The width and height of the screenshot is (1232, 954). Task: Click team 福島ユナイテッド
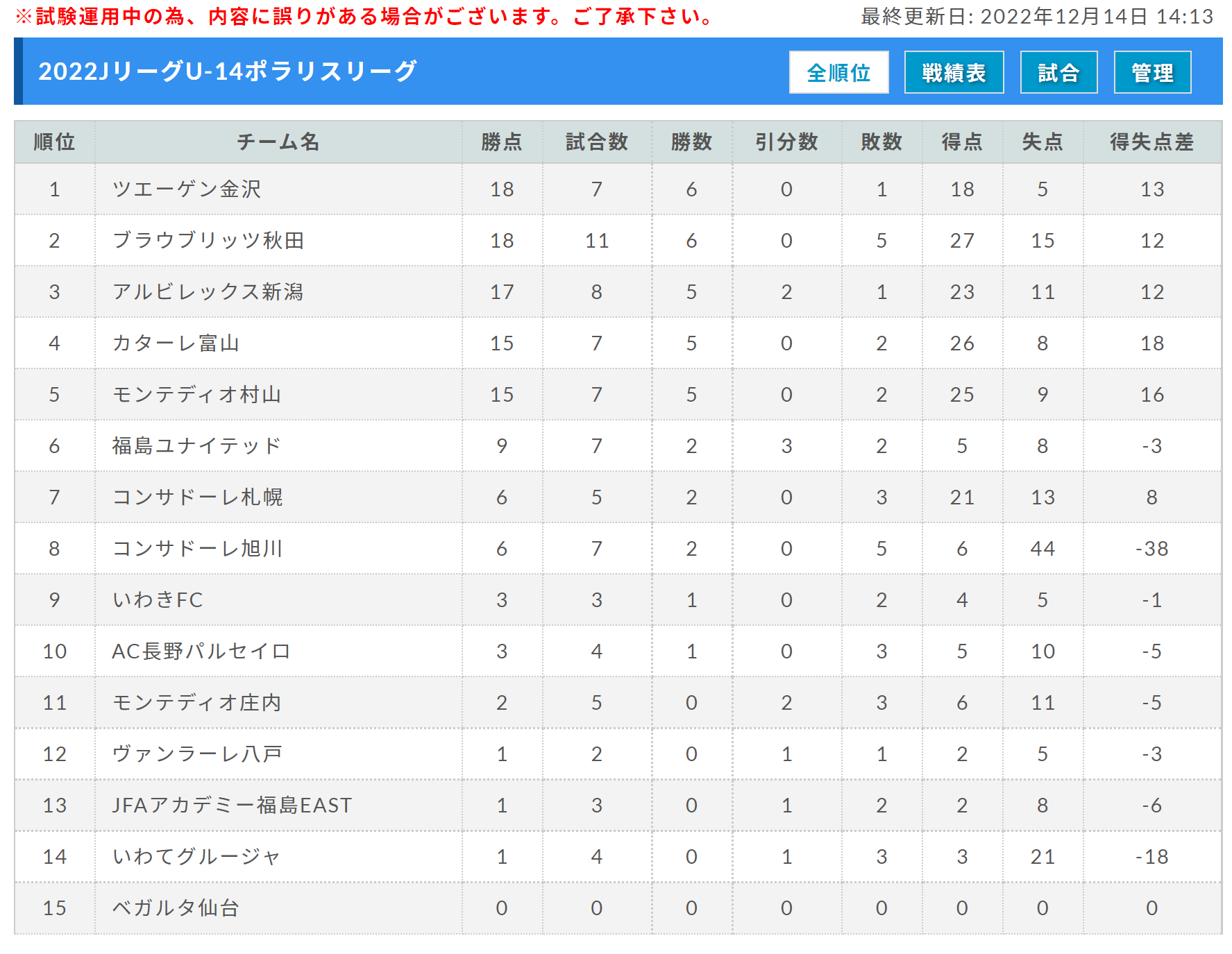pyautogui.click(x=197, y=446)
